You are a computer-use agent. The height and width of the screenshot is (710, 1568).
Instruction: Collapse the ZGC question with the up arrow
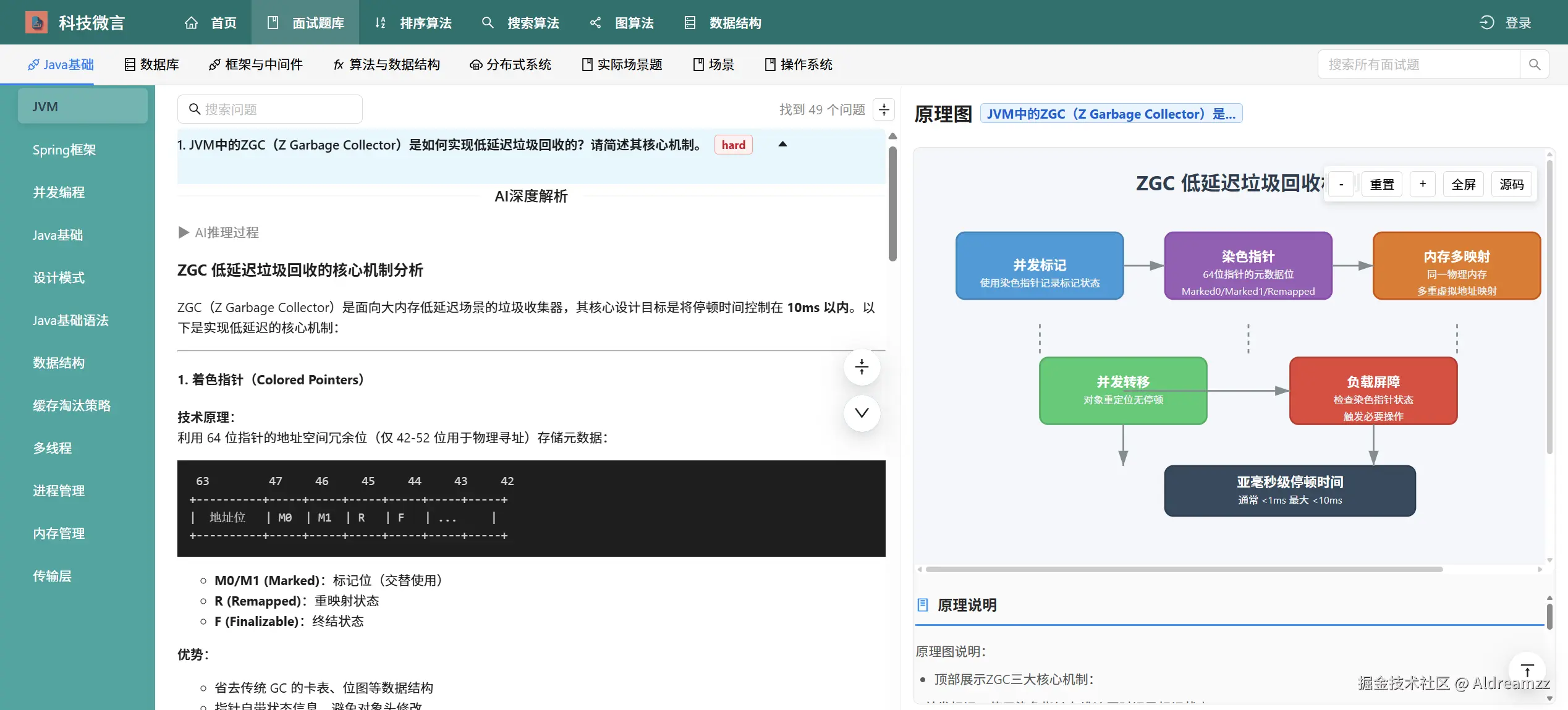pos(782,144)
